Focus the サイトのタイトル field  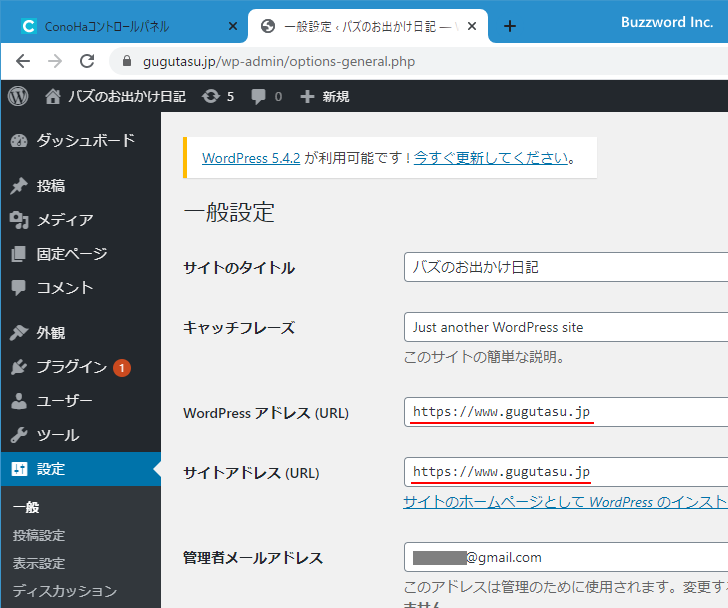pos(566,267)
